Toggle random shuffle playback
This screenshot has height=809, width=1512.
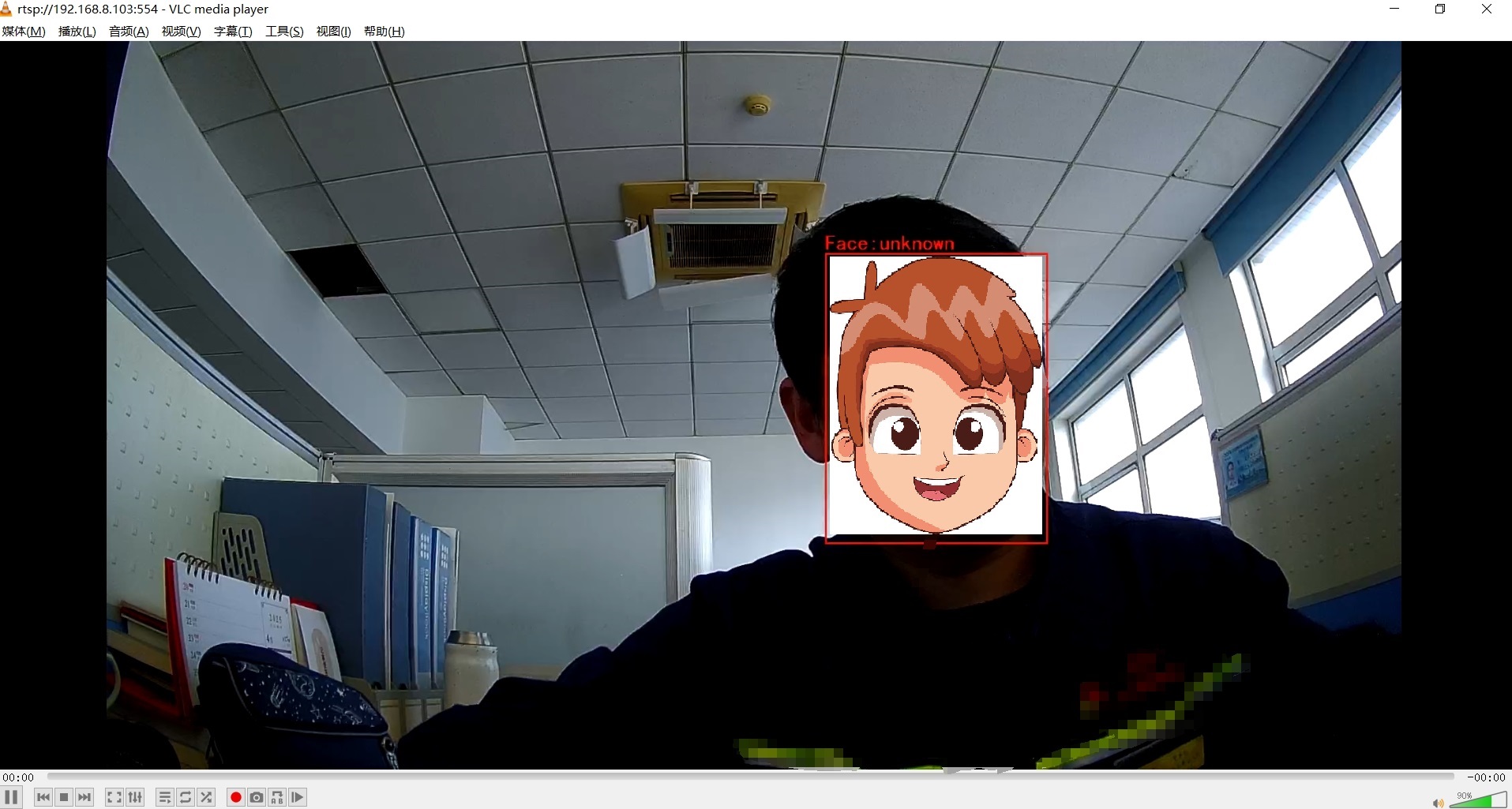click(206, 797)
